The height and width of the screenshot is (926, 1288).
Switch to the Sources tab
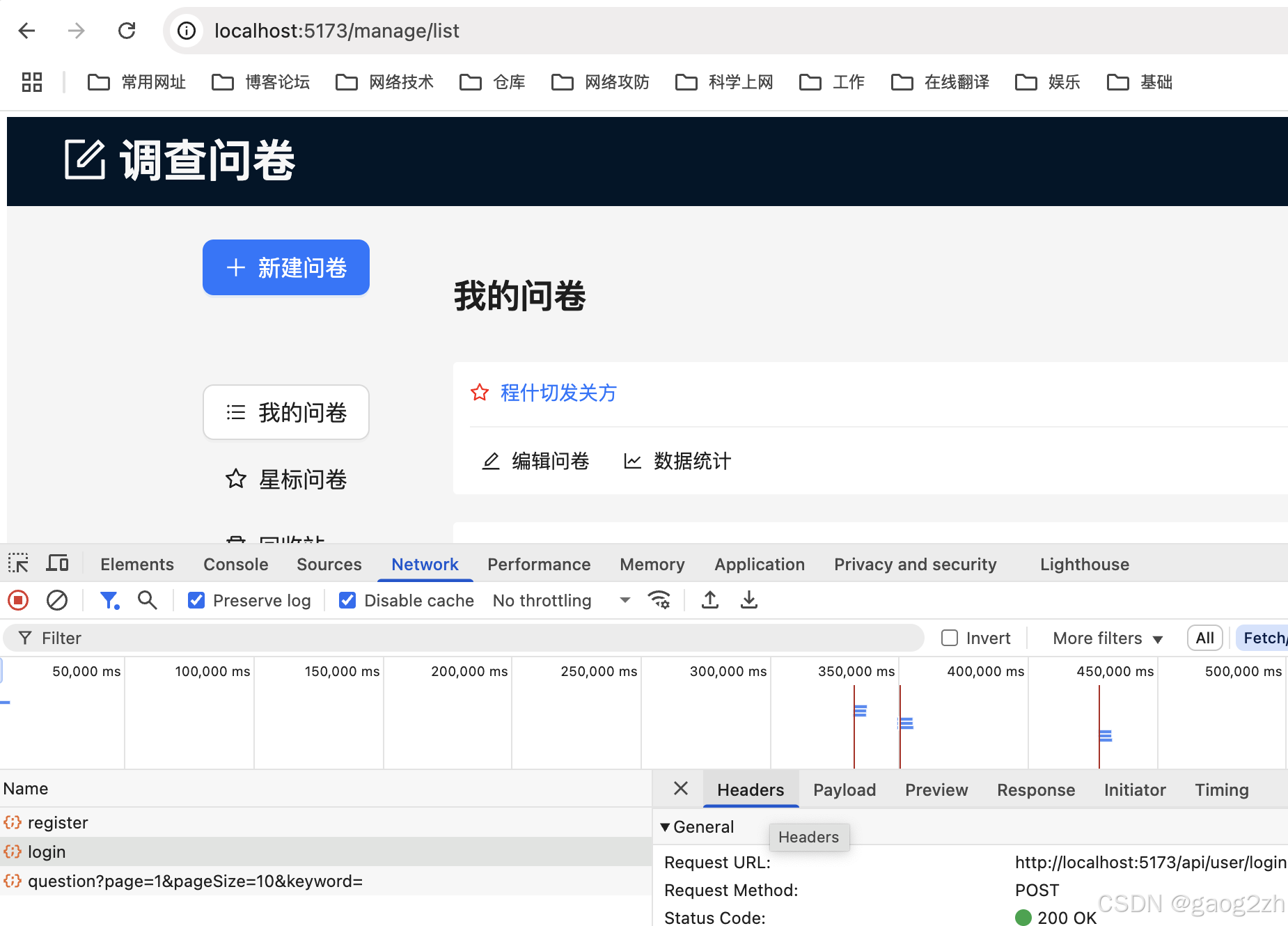[x=329, y=564]
